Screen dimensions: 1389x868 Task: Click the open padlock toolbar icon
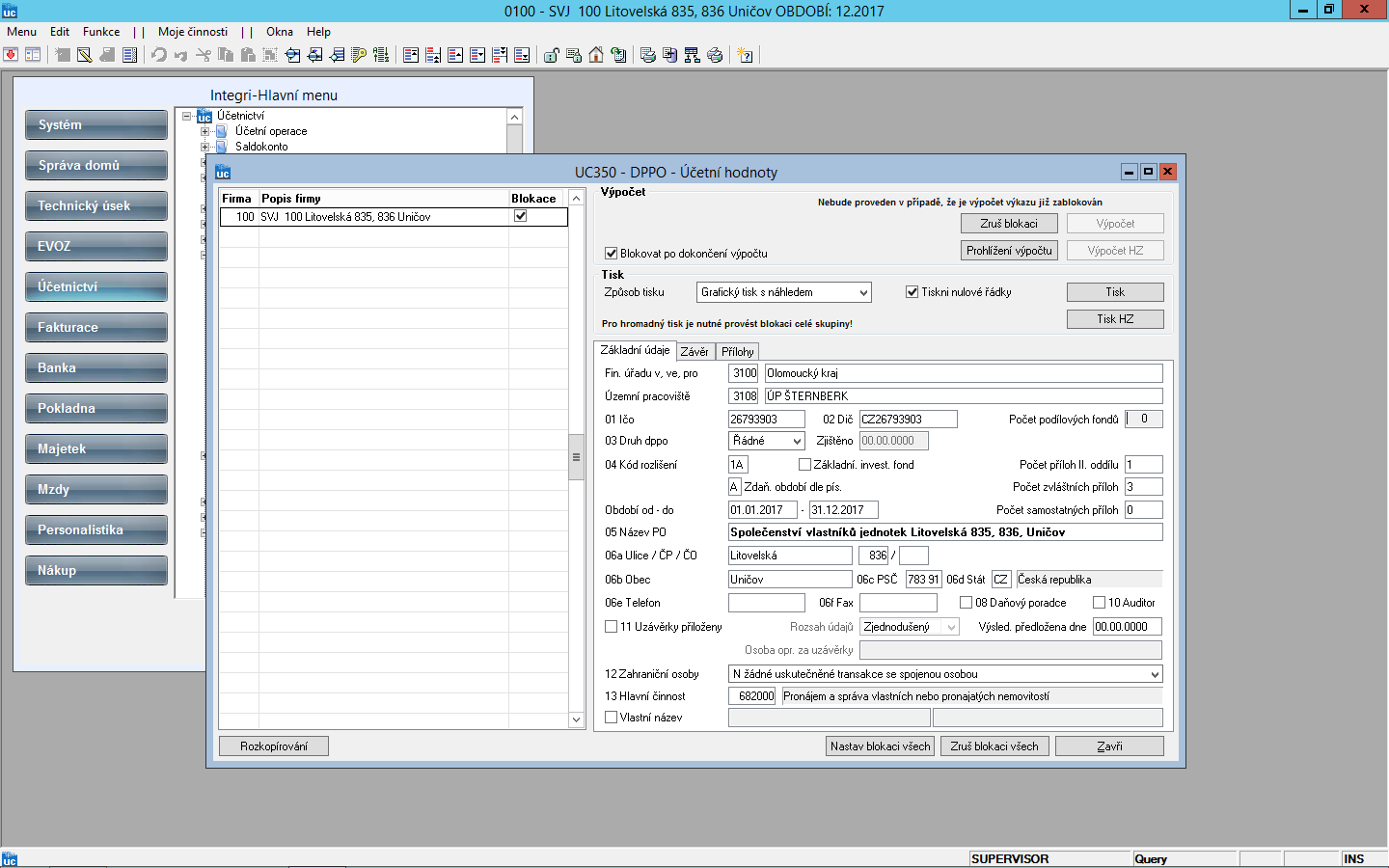pyautogui.click(x=551, y=55)
